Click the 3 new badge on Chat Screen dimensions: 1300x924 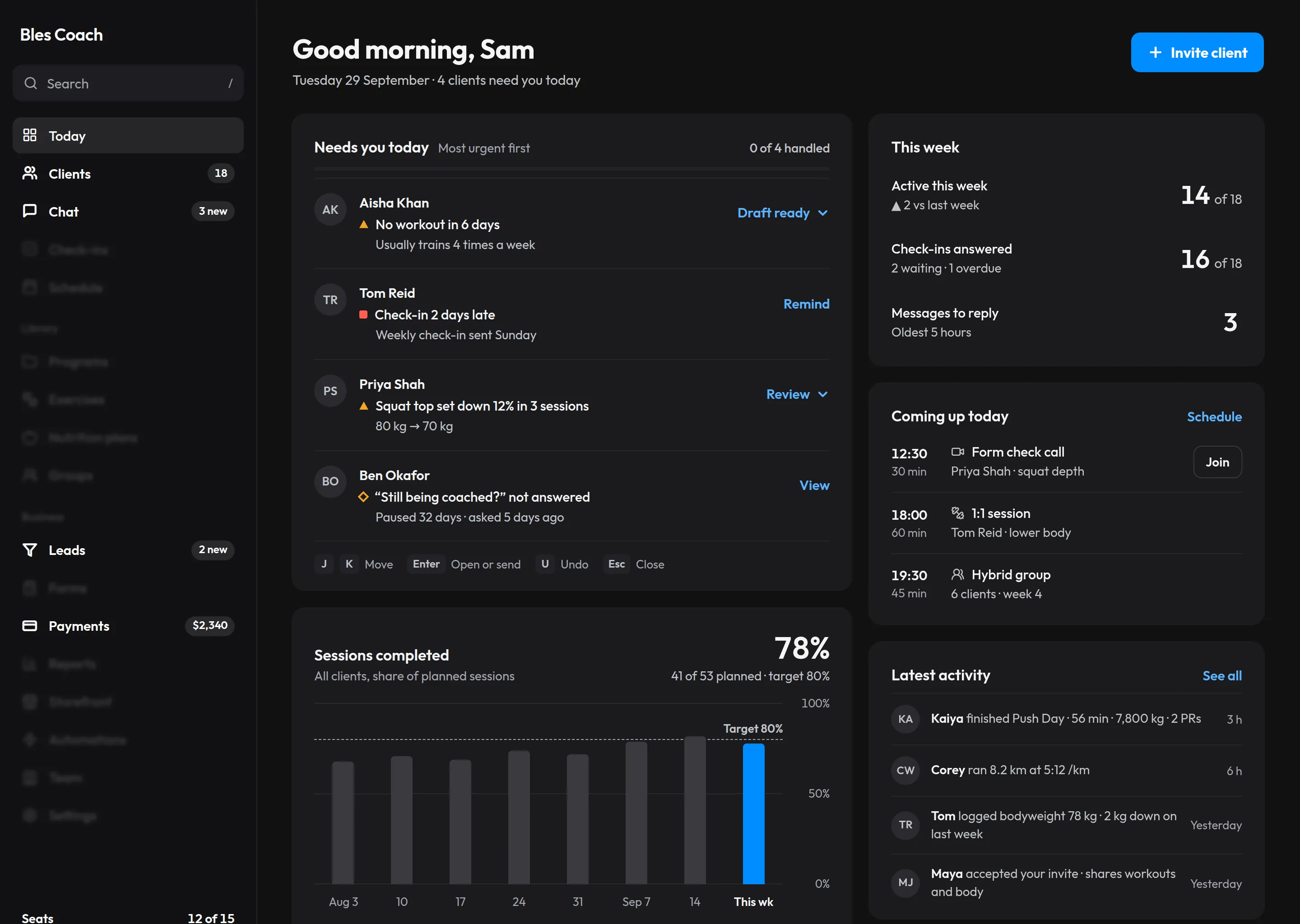click(x=213, y=211)
